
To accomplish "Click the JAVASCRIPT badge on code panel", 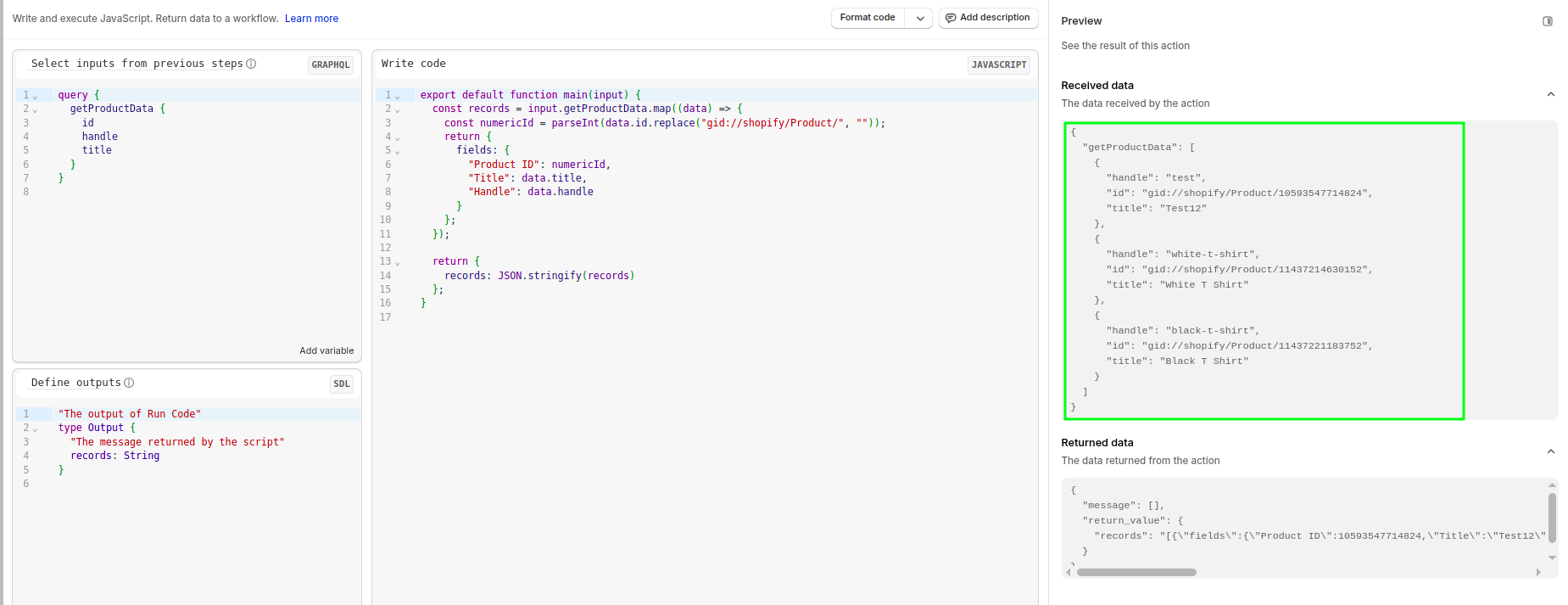I will click(x=998, y=64).
